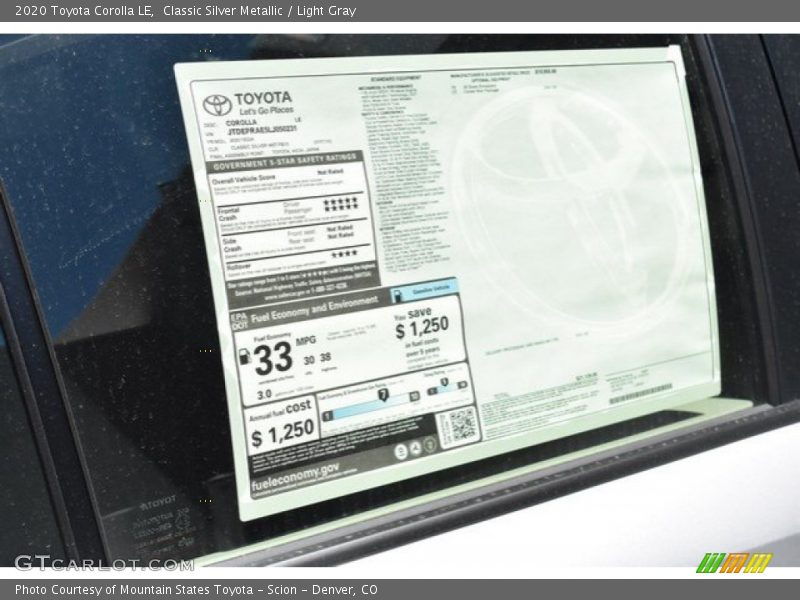800x600 pixels.
Task: Click the "You save $ 1,250" amount
Action: click(422, 327)
